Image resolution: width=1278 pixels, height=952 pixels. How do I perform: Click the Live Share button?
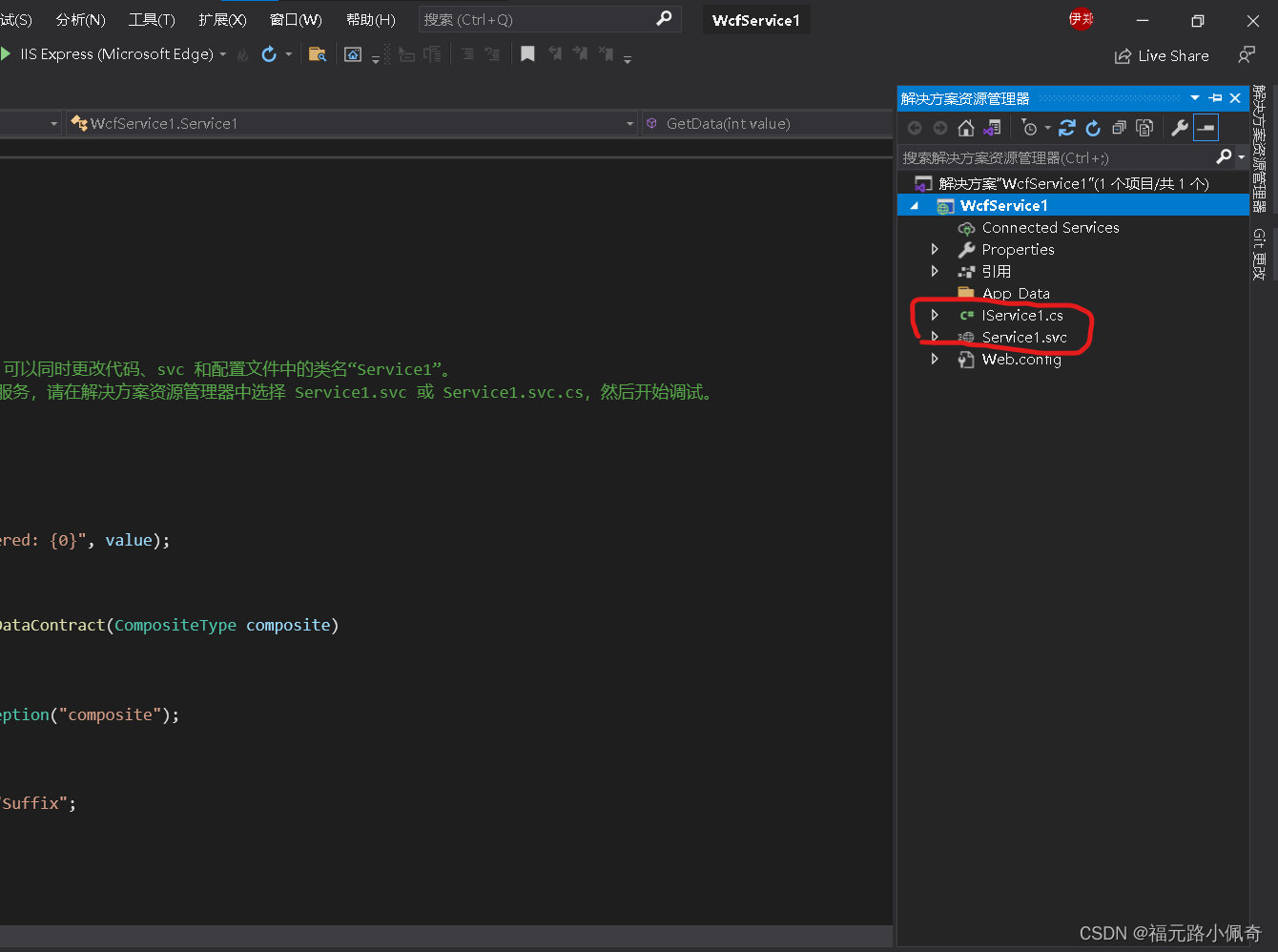click(1162, 55)
